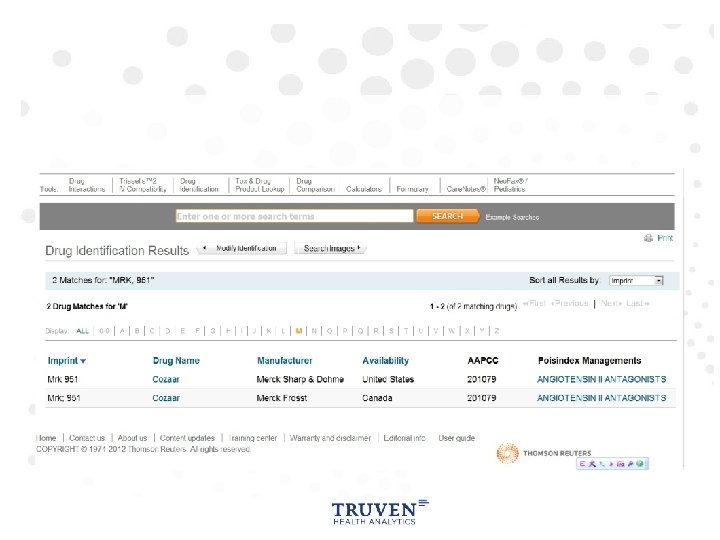Open Drug Comparison tool
720x540 pixels.
[x=315, y=185]
